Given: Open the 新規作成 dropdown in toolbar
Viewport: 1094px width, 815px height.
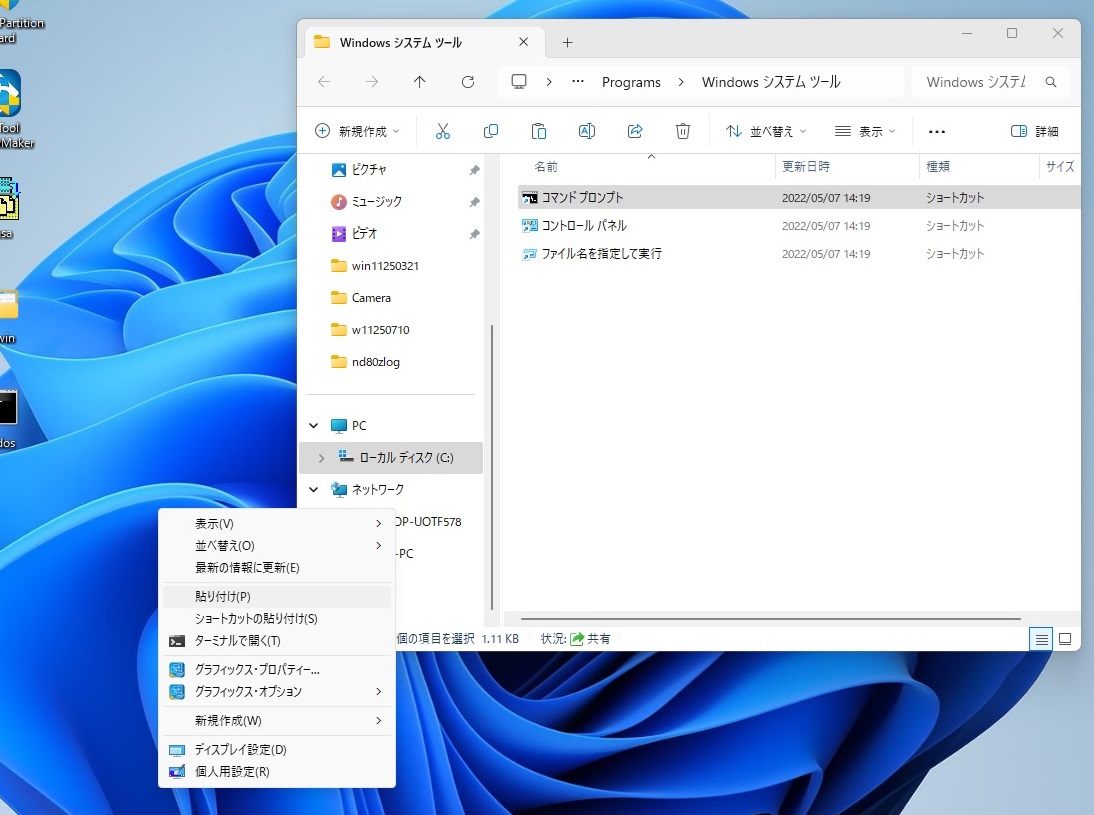Looking at the screenshot, I should pos(358,131).
